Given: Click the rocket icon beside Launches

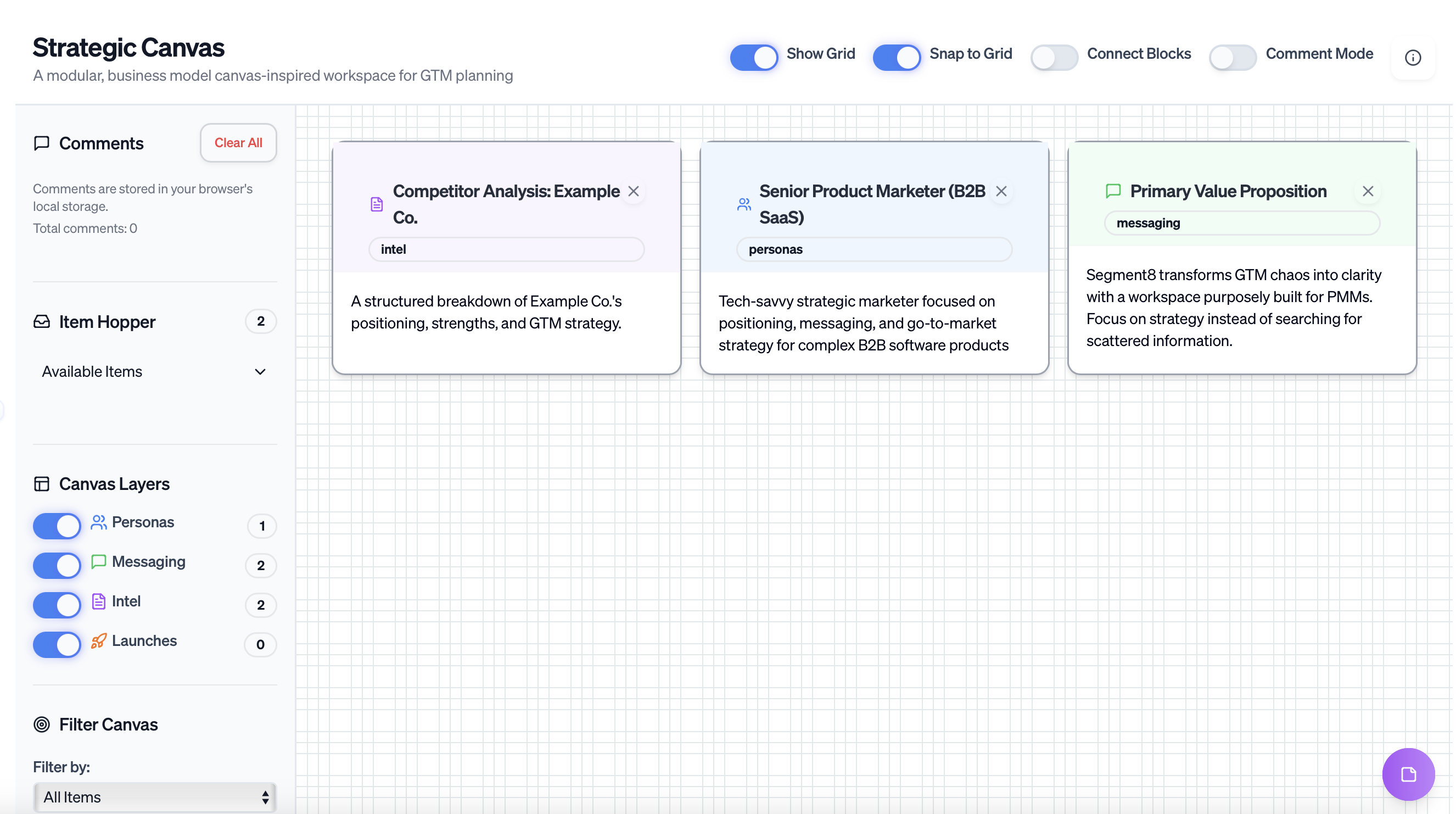Looking at the screenshot, I should pyautogui.click(x=98, y=641).
